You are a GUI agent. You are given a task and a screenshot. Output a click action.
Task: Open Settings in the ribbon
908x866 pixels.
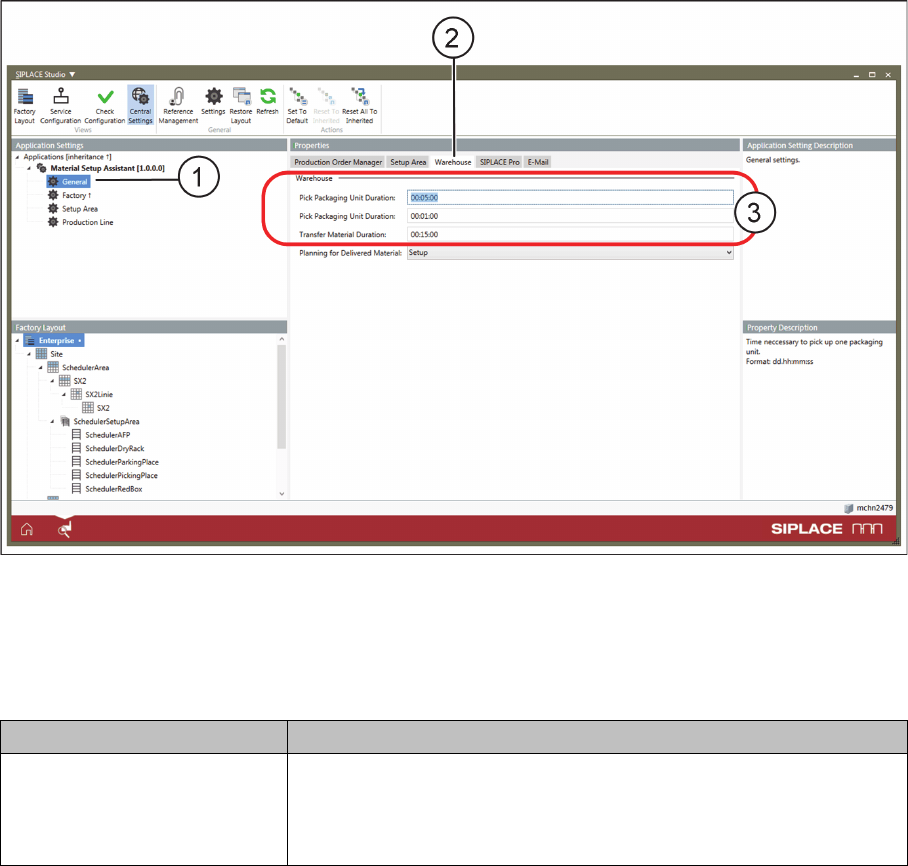pos(213,101)
